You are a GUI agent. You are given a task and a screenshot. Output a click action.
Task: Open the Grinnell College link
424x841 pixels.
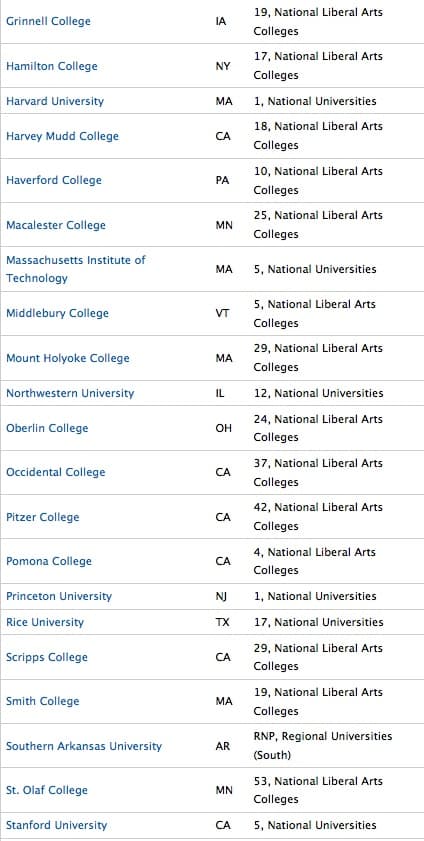tap(48, 21)
